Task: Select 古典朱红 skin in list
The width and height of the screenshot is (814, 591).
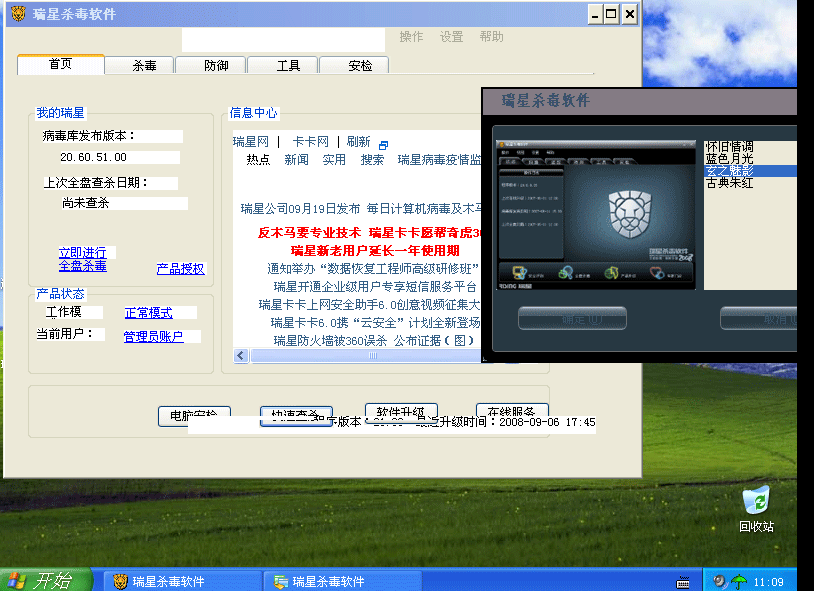Action: pyautogui.click(x=750, y=183)
